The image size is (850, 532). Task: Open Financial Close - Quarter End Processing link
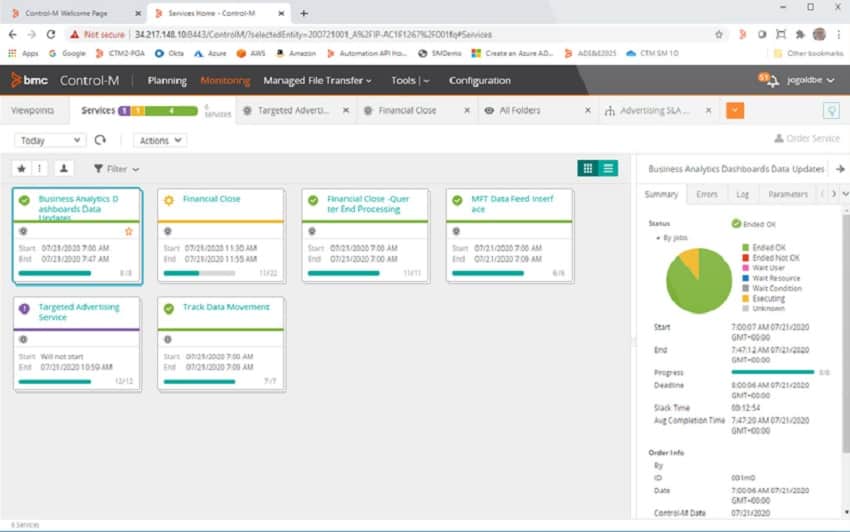pyautogui.click(x=368, y=204)
